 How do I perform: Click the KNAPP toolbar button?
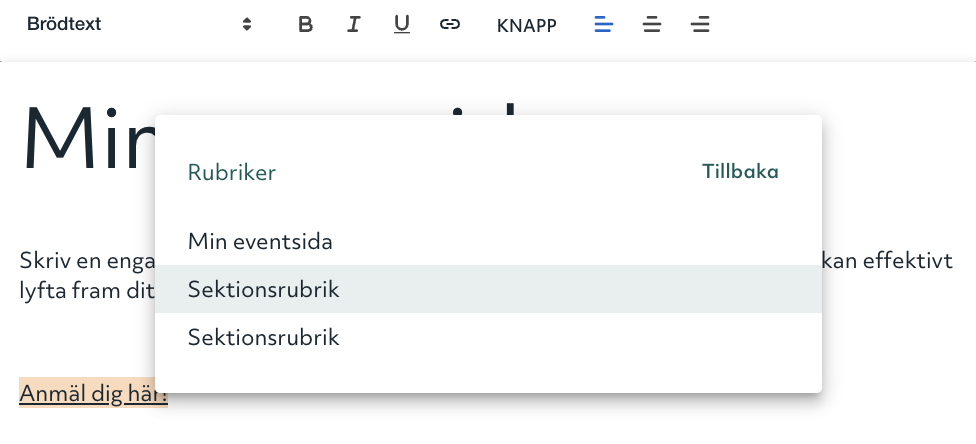click(527, 26)
